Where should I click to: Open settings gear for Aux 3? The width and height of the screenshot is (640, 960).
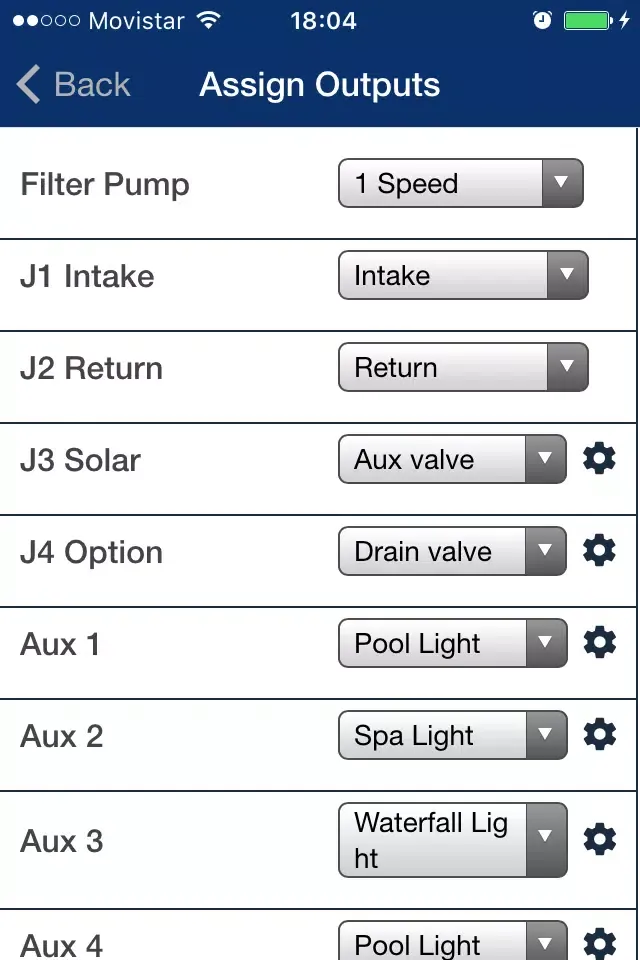click(x=599, y=840)
